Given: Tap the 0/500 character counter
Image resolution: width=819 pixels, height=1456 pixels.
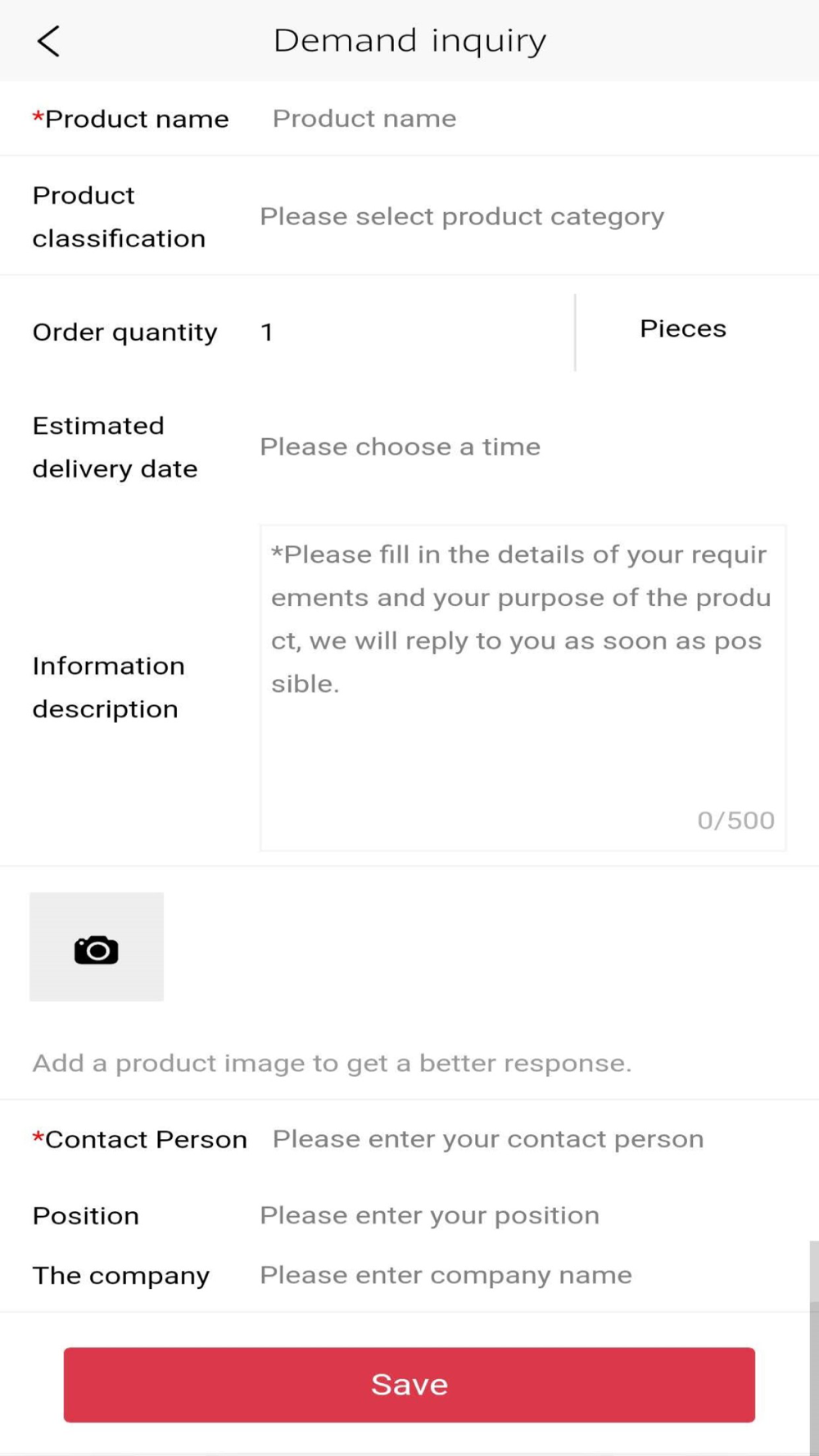Looking at the screenshot, I should [x=735, y=821].
